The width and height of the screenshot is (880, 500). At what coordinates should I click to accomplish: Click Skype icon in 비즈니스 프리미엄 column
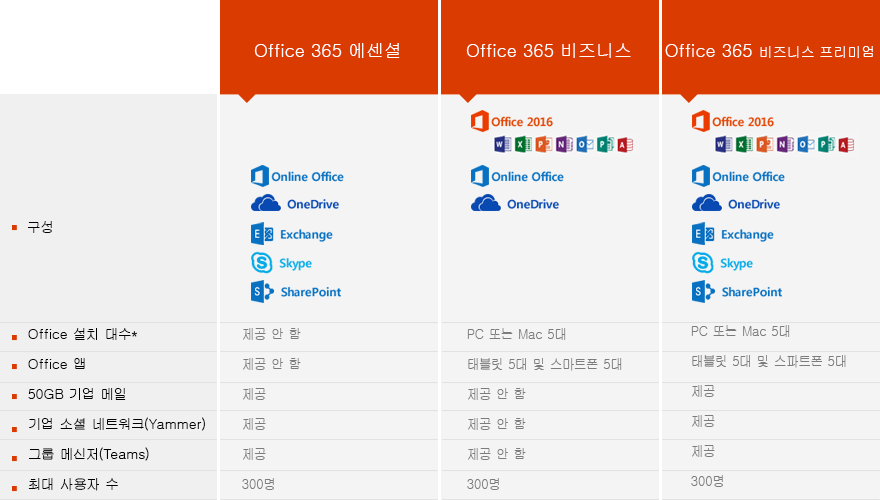pos(703,263)
